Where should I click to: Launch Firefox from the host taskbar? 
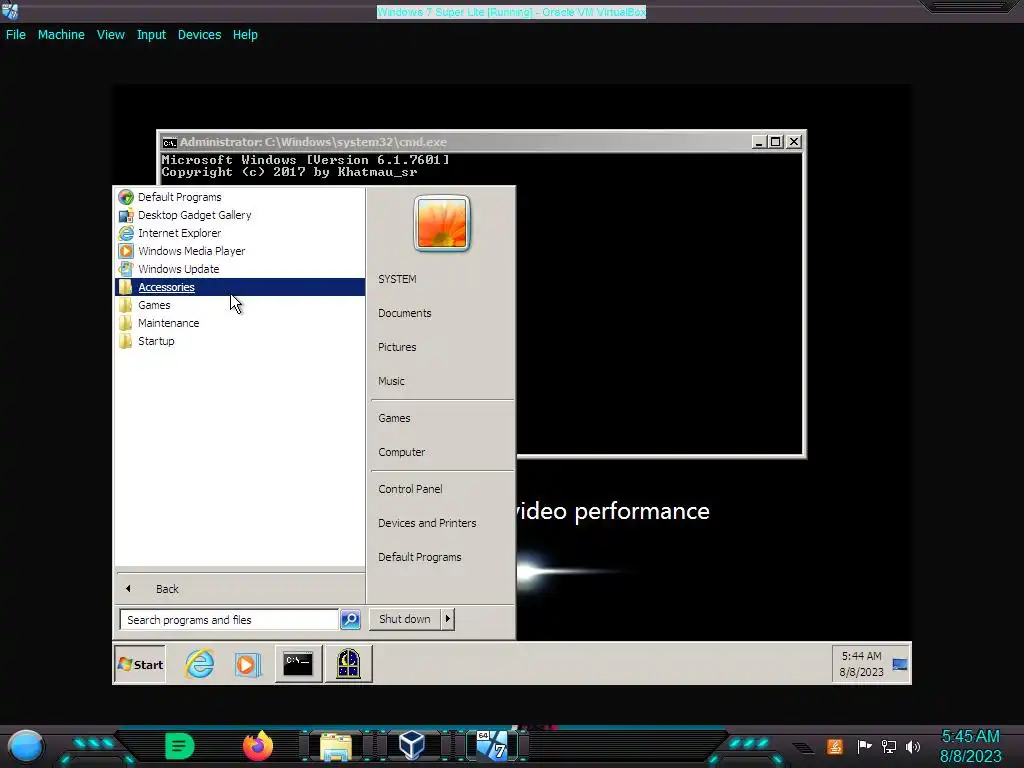[x=258, y=746]
